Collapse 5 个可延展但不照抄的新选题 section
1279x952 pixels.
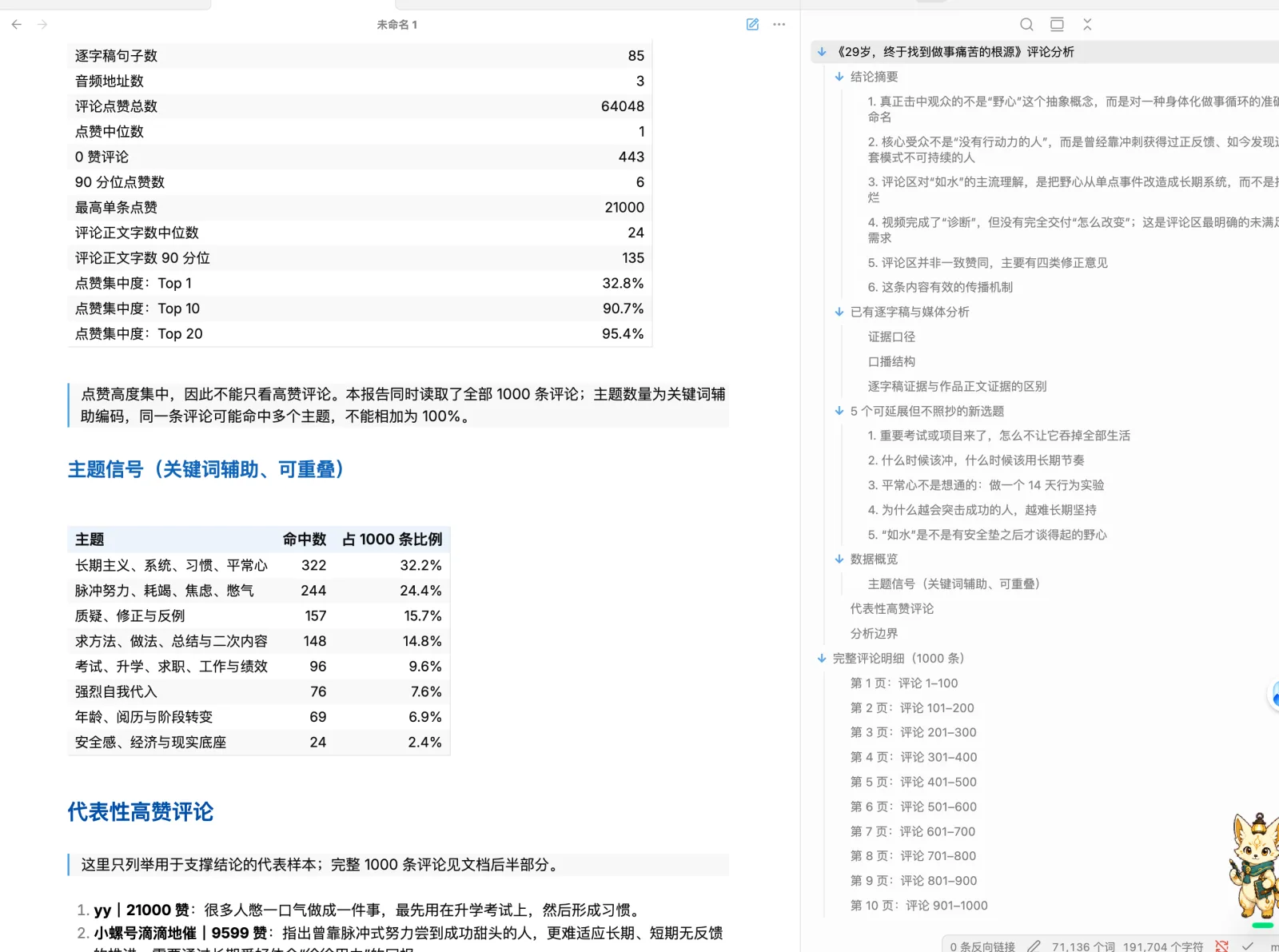tap(839, 411)
